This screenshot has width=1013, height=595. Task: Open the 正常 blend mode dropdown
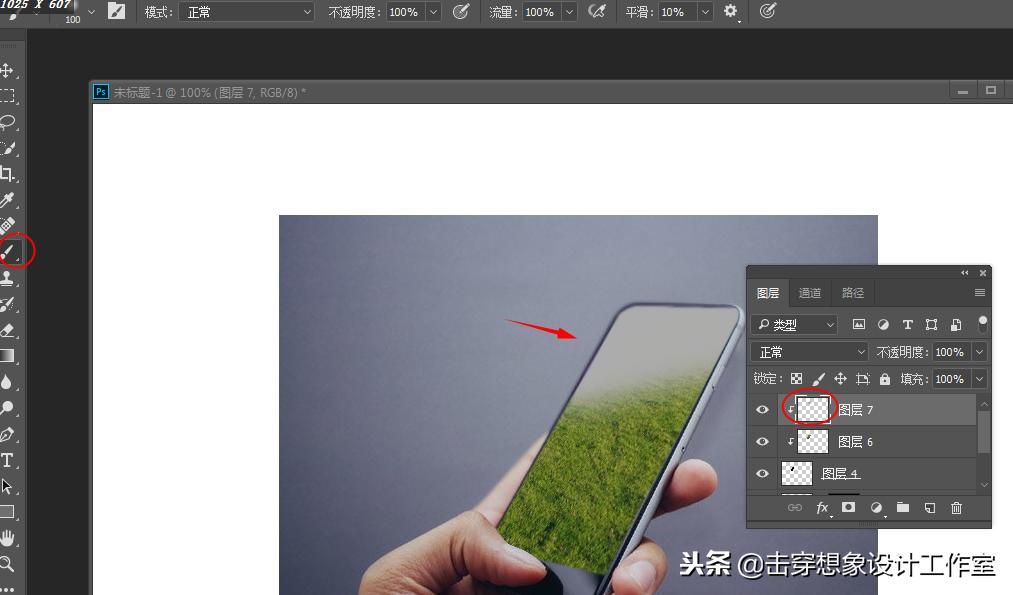[808, 351]
